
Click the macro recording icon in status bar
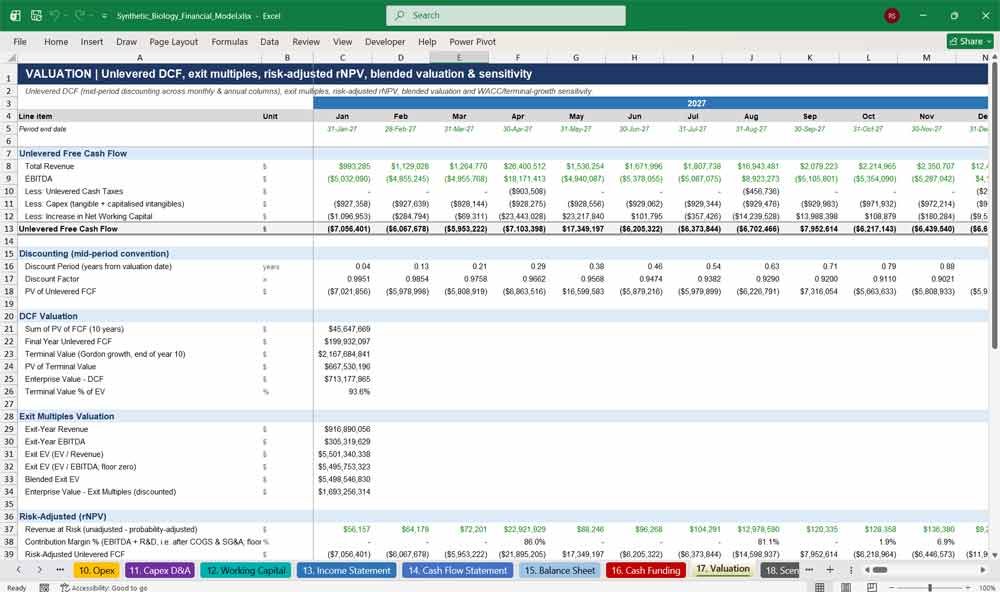44,588
